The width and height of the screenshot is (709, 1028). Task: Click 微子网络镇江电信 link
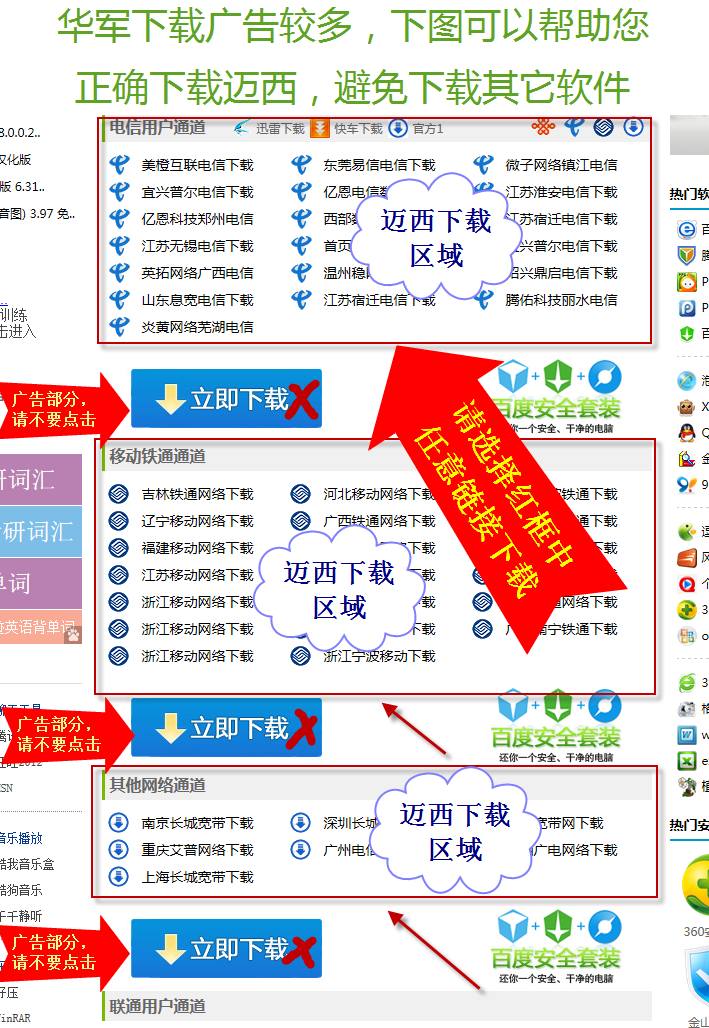[x=561, y=165]
